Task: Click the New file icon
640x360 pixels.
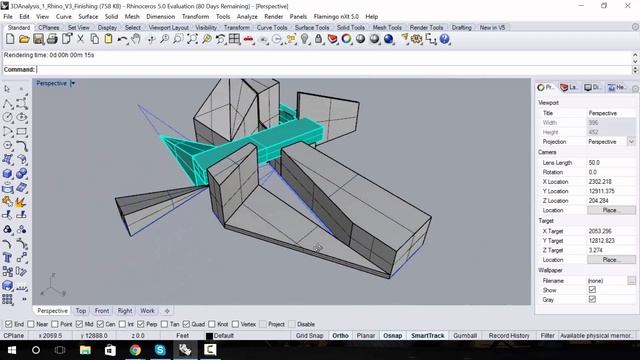Action: click(x=10, y=39)
